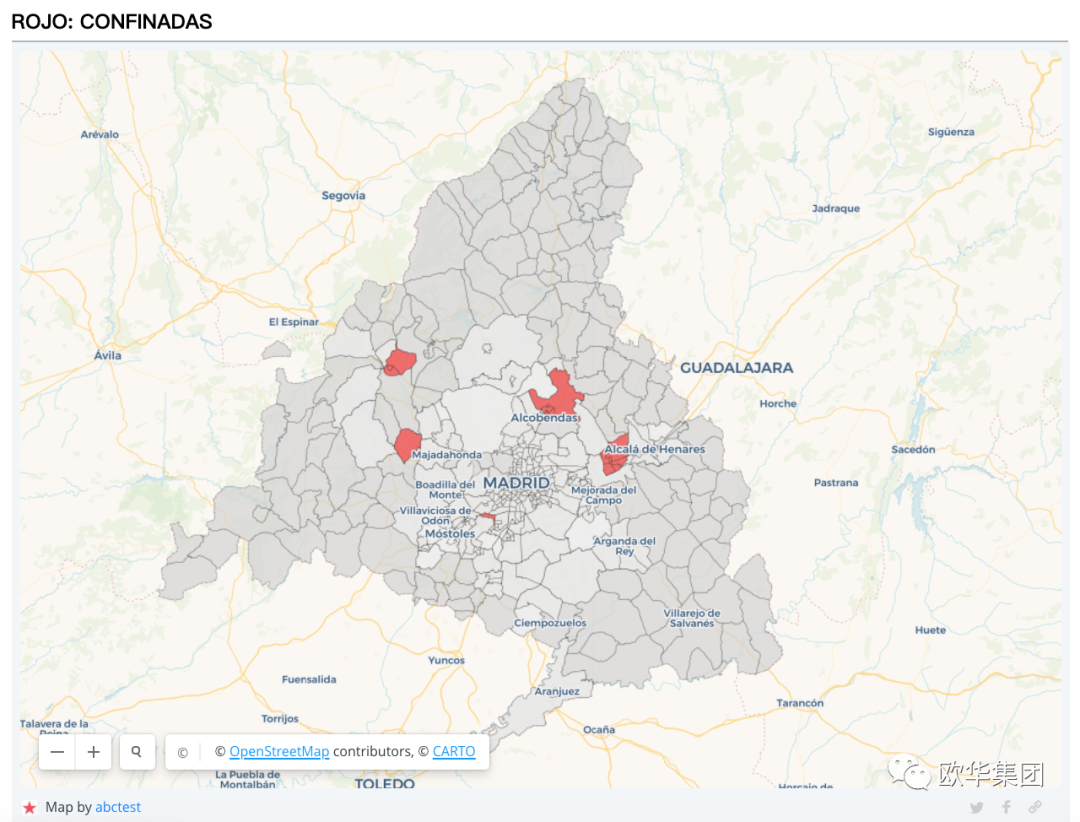The width and height of the screenshot is (1080, 822).
Task: Zoom in with the plus button
Action: pyautogui.click(x=94, y=752)
